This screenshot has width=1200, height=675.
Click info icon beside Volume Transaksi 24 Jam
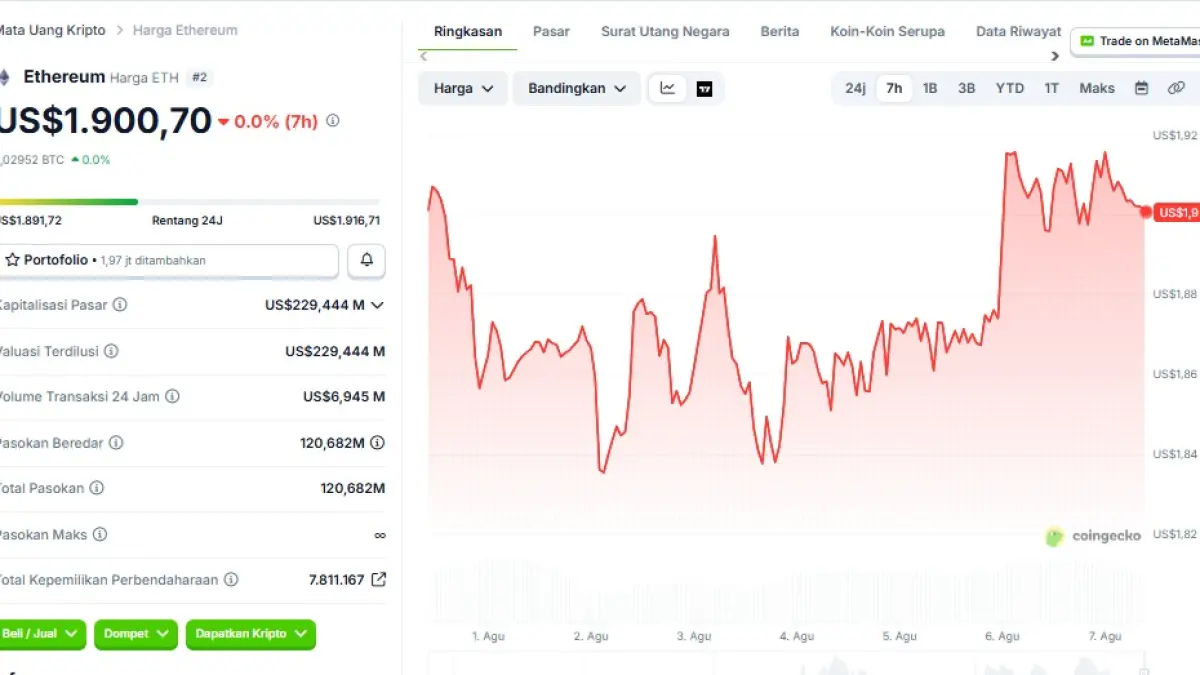[172, 396]
